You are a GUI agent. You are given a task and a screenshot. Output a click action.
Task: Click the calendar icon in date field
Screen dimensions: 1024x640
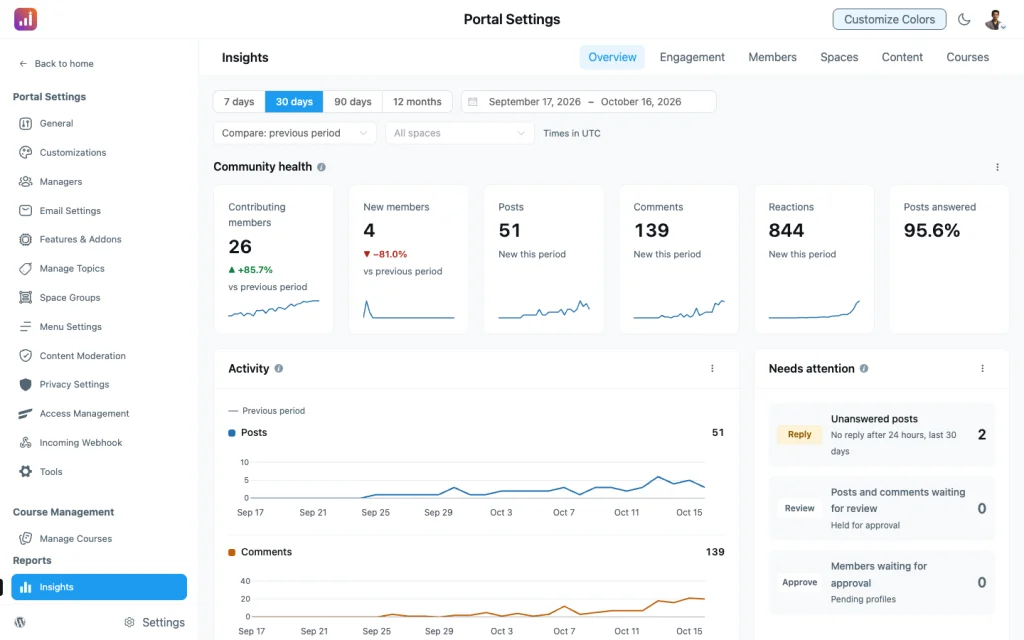[473, 102]
